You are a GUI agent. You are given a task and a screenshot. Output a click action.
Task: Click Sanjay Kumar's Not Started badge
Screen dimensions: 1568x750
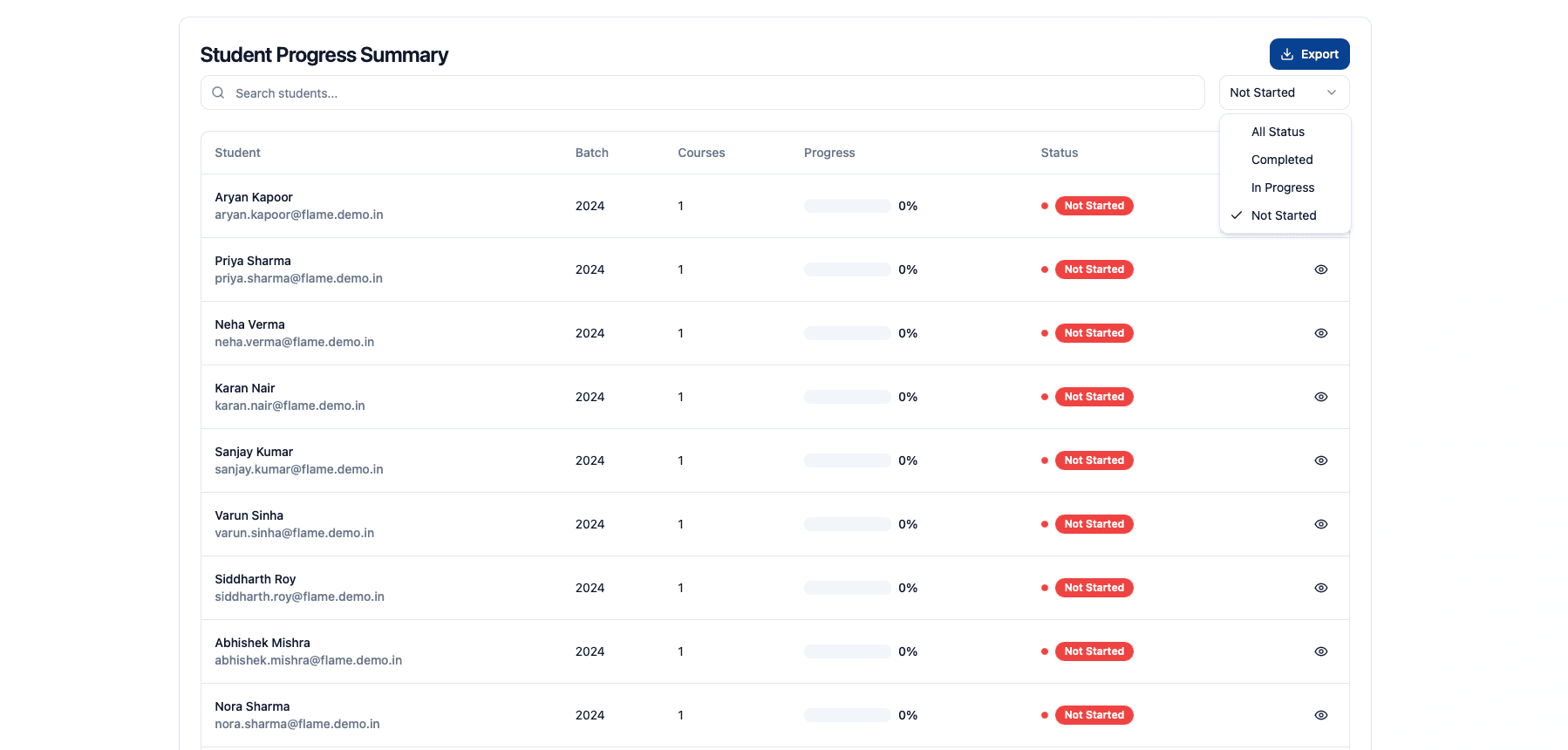click(x=1094, y=460)
